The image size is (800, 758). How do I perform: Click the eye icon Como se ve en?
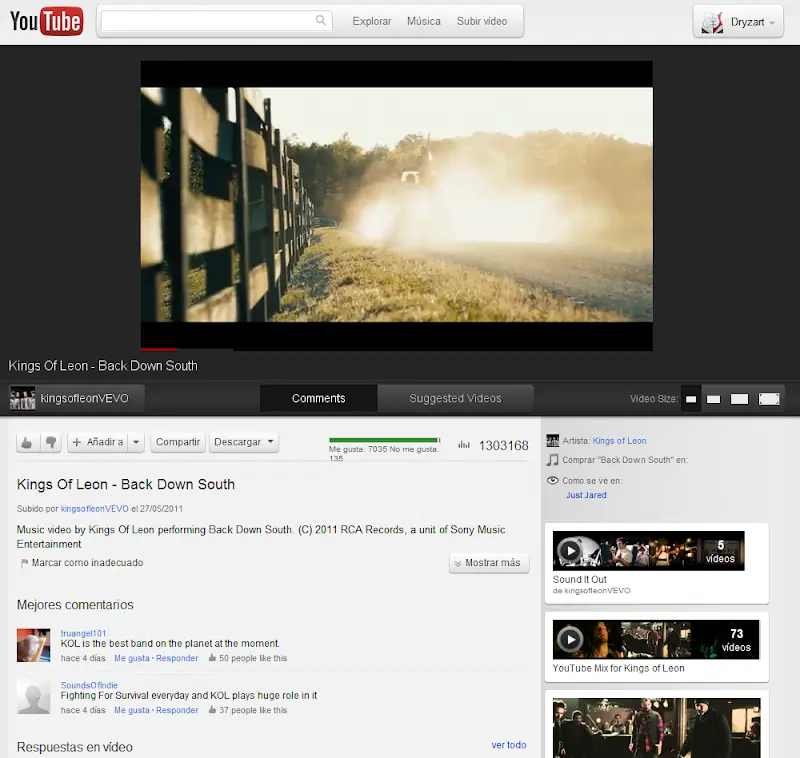pos(553,481)
